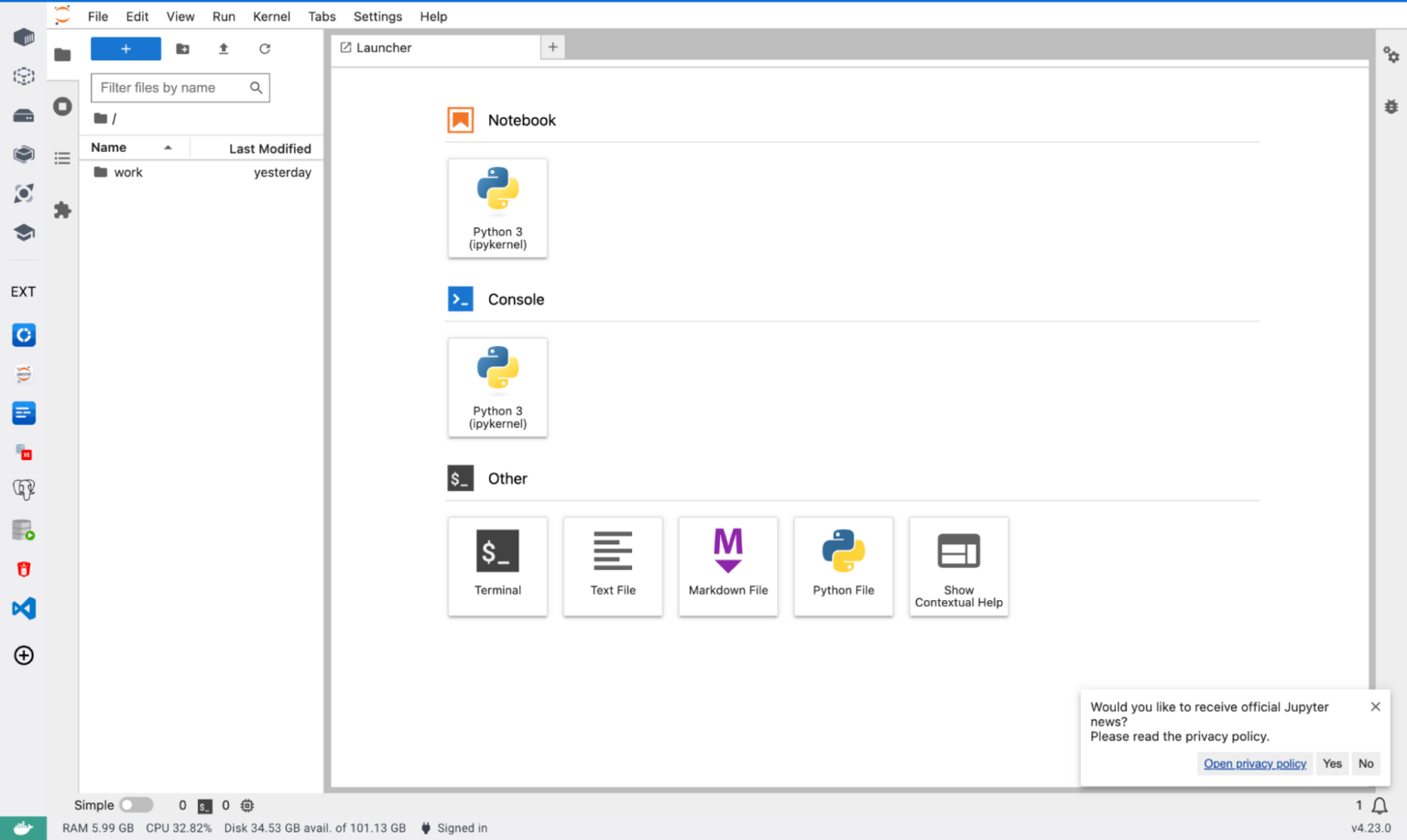
Task: Open Show Contextual Help
Action: [958, 566]
